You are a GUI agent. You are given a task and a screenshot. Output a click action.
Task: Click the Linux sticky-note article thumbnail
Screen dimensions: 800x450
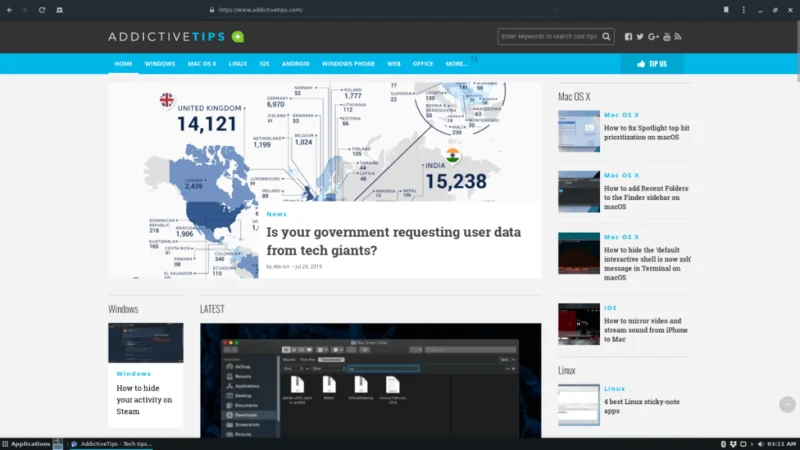coord(579,405)
